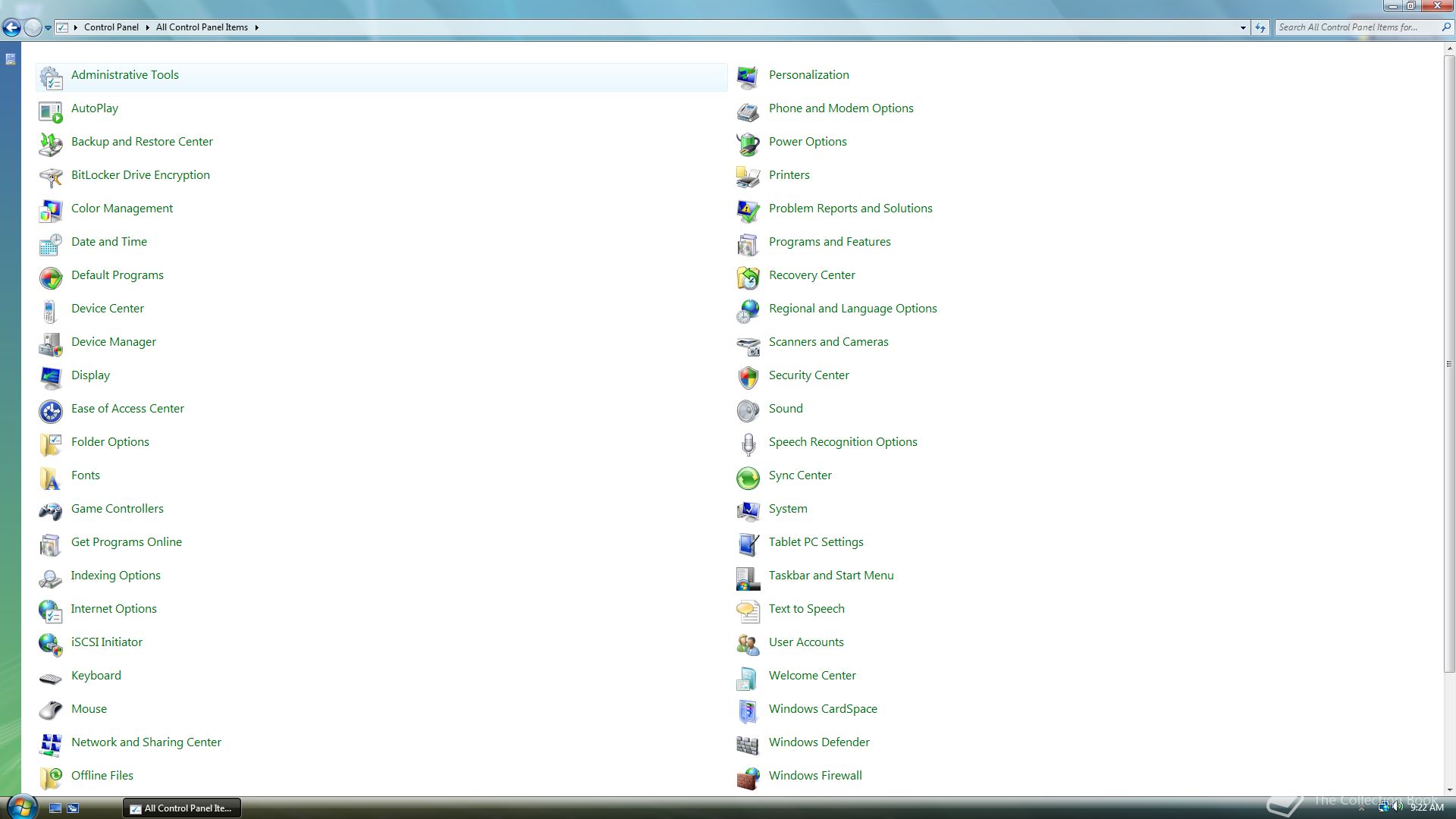
Task: Expand the arrow after All Control Panel Items
Action: coord(256,27)
